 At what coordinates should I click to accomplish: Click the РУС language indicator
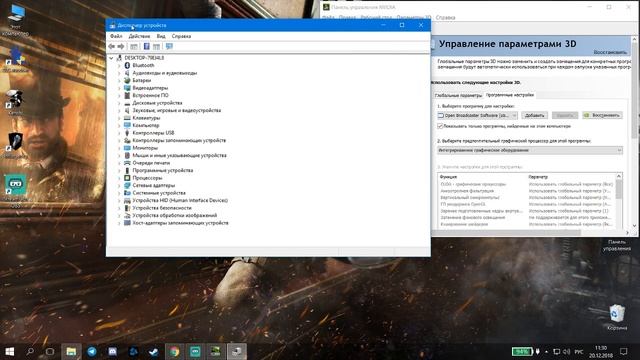pyautogui.click(x=579, y=351)
